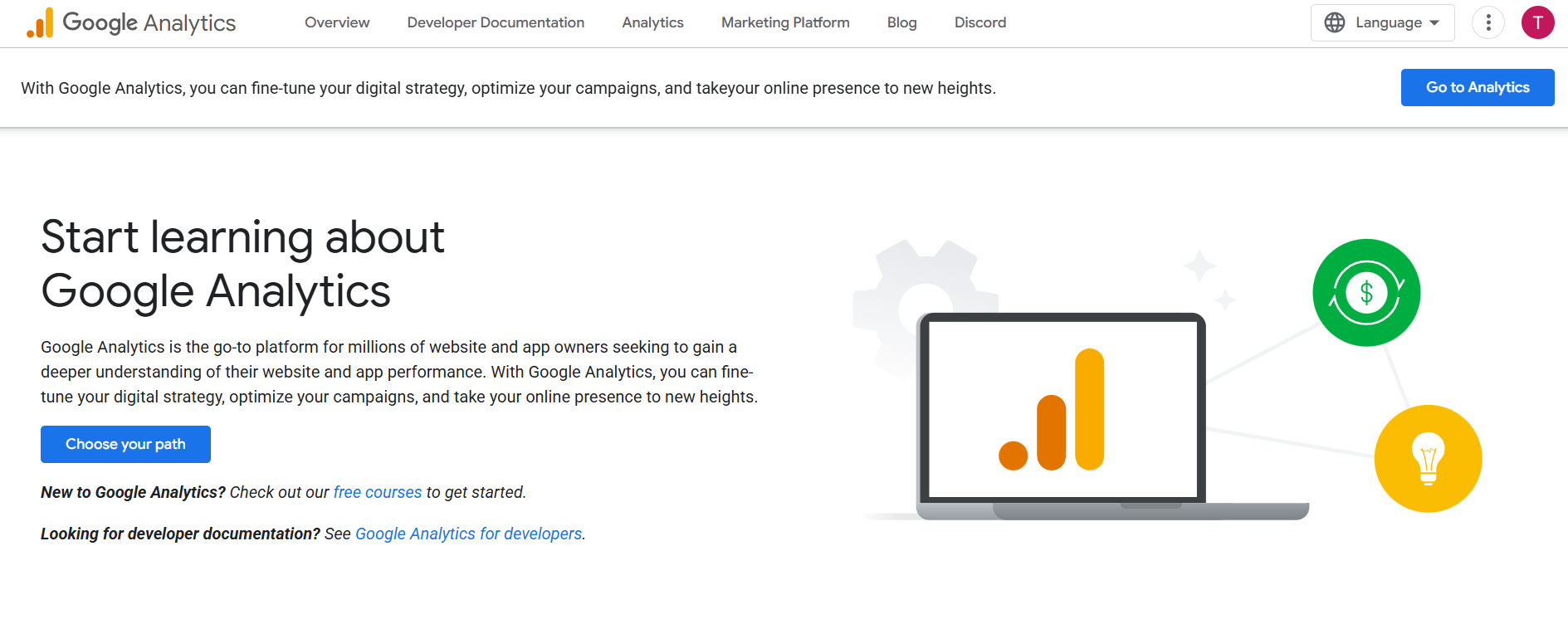1568x624 pixels.
Task: Click the laptop analytics illustration
Action: (x=1112, y=417)
